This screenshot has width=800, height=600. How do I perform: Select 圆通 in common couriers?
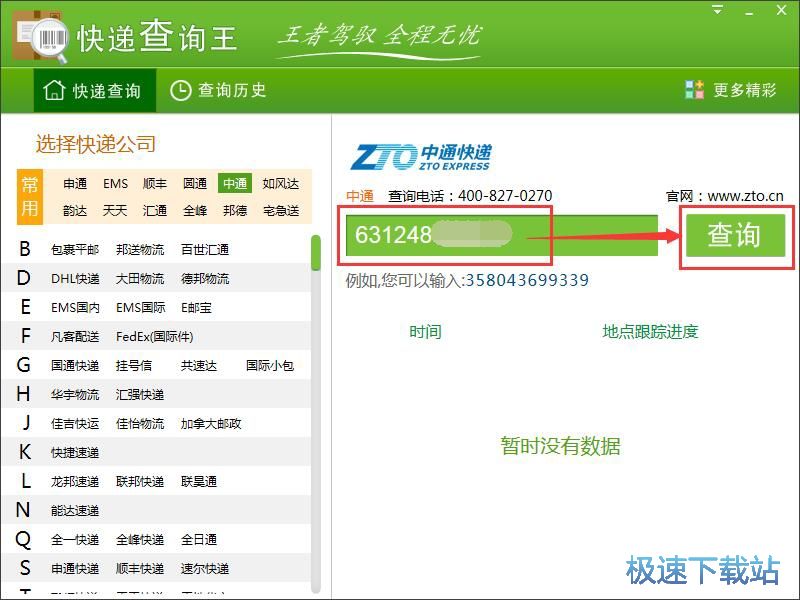195,184
